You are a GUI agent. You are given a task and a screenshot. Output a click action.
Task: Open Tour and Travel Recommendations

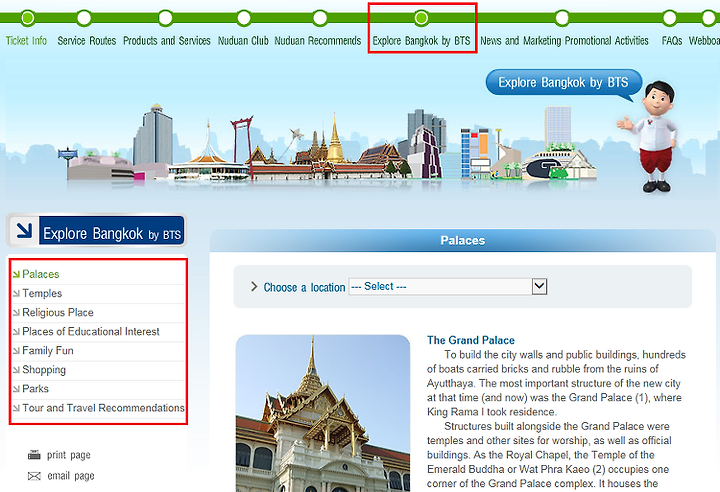[x=103, y=408]
